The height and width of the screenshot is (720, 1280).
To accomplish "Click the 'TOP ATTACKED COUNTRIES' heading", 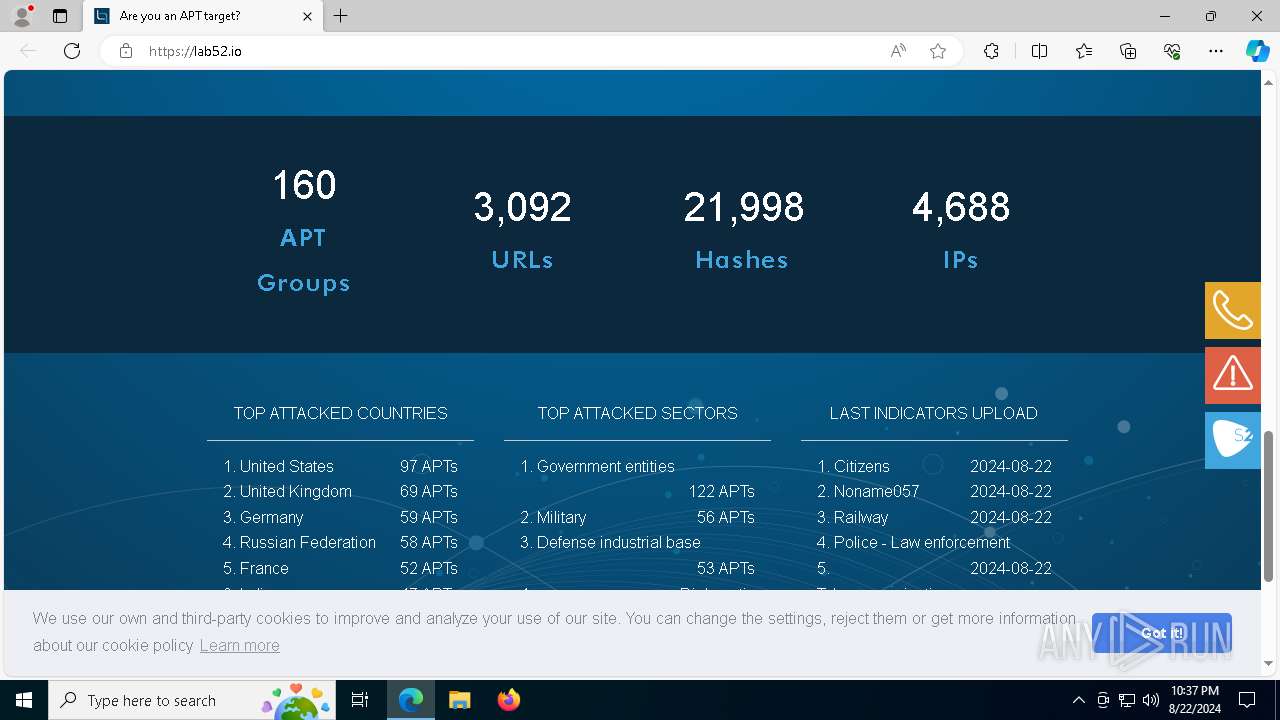I will coord(340,413).
